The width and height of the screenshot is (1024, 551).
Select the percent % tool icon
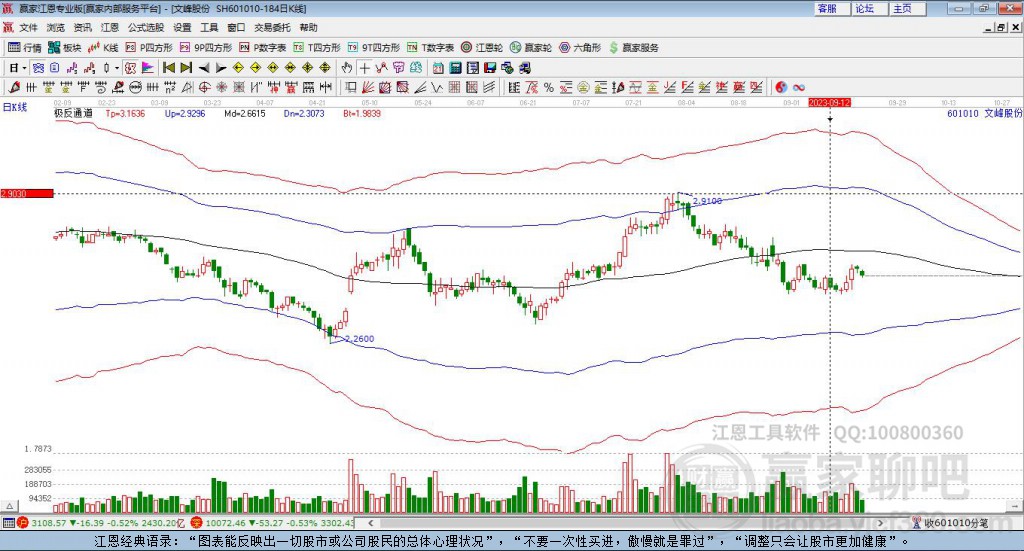pos(549,87)
